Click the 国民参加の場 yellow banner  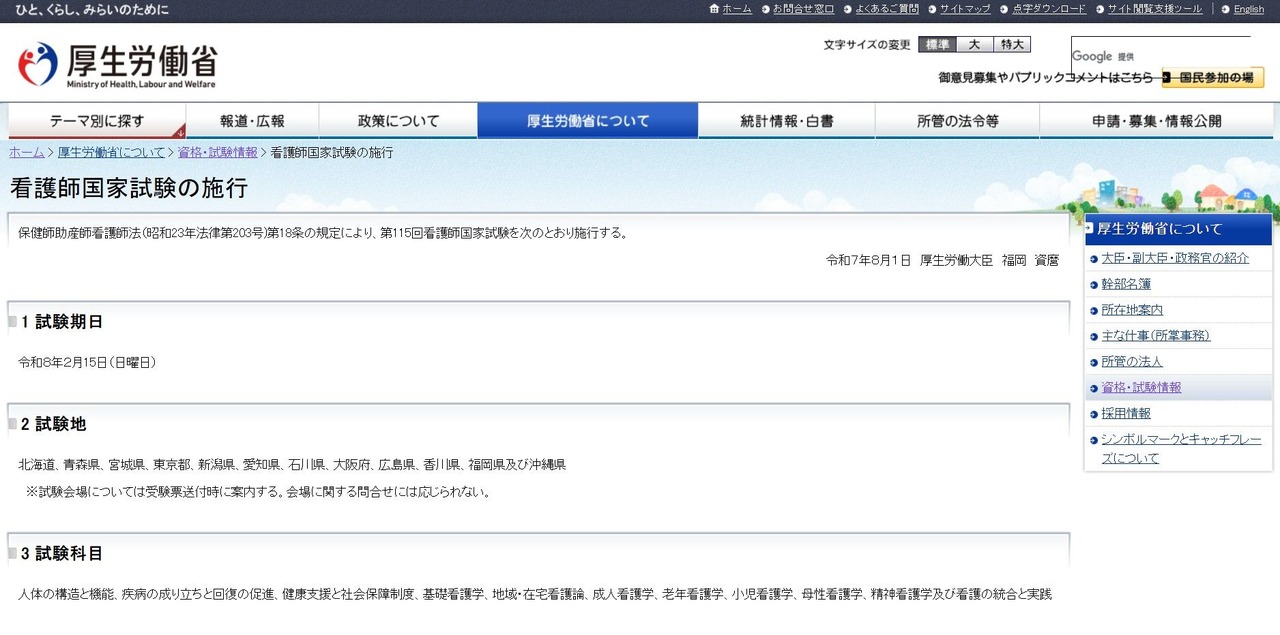(x=1212, y=76)
